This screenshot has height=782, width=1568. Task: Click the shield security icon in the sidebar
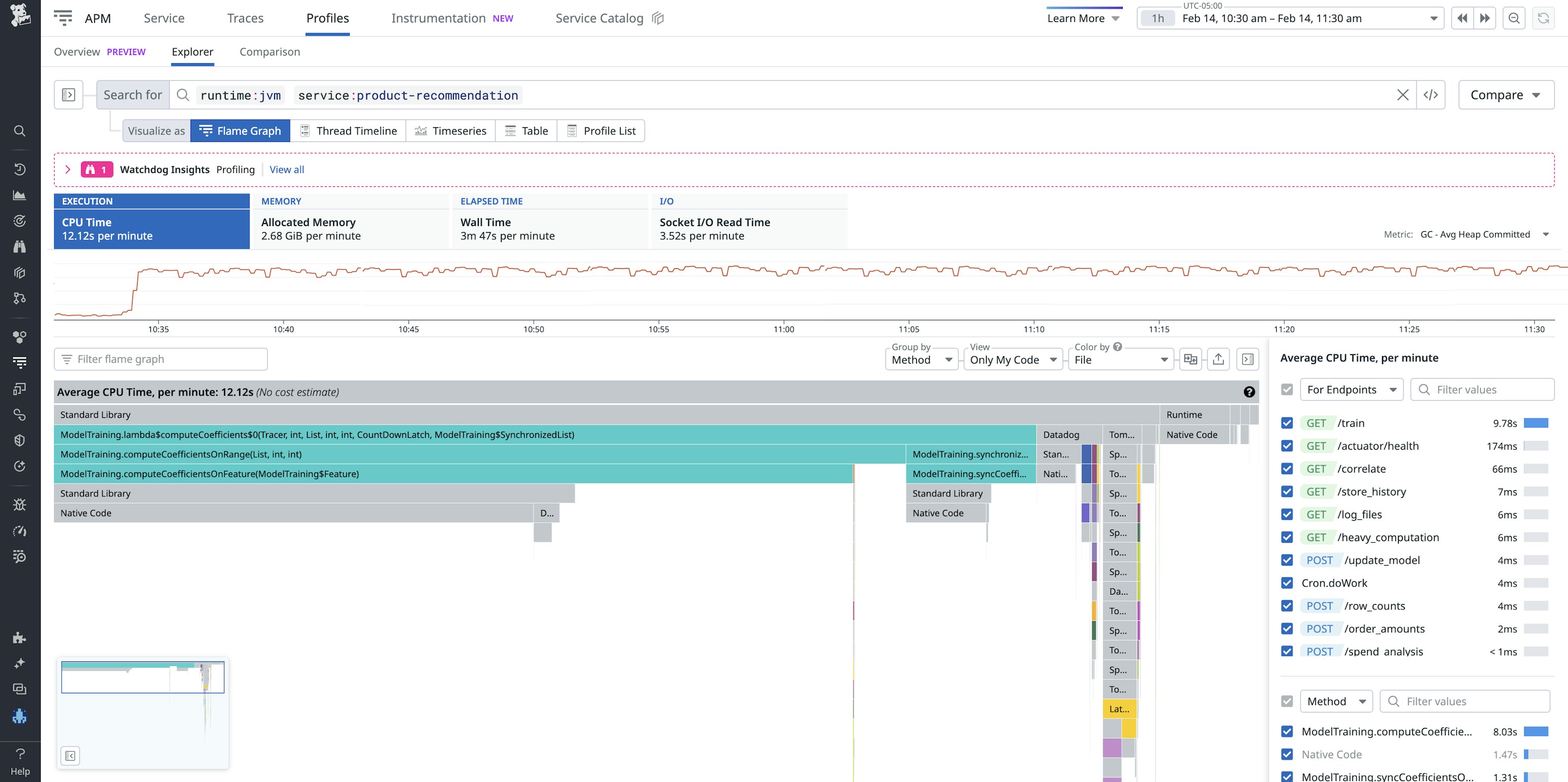tap(20, 440)
